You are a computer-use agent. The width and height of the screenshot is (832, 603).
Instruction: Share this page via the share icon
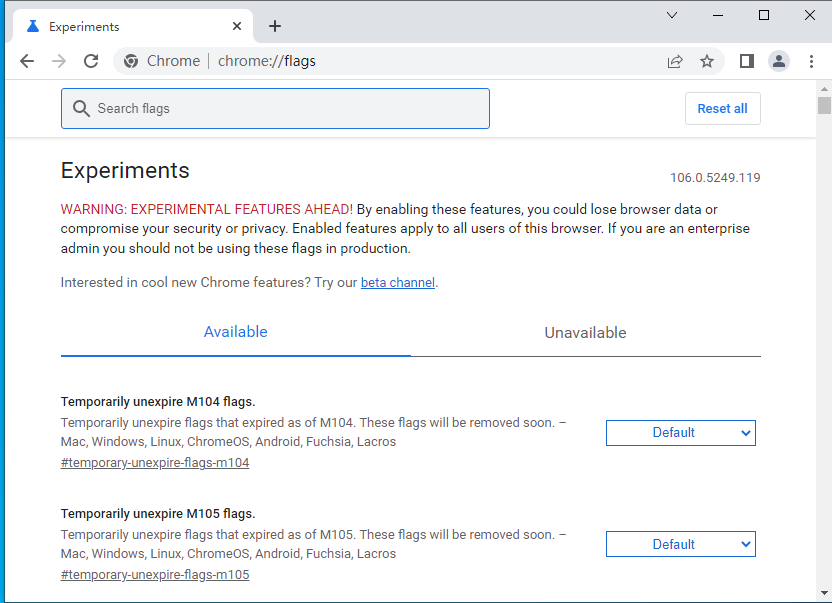click(675, 61)
